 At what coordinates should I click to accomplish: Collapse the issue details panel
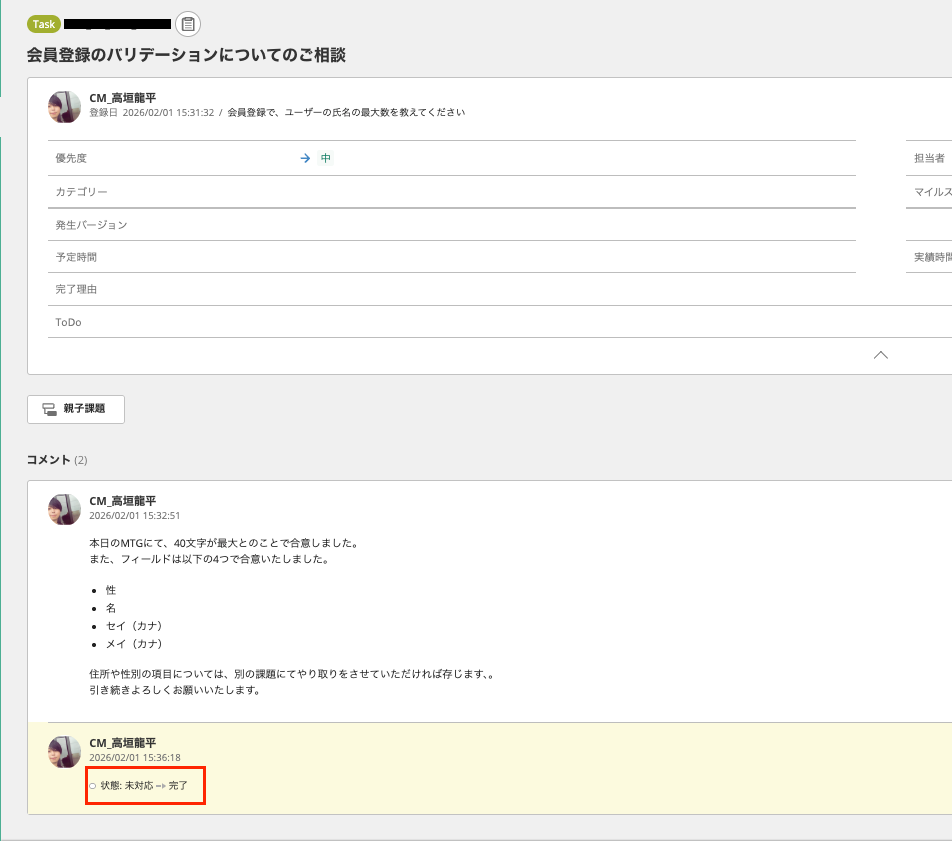click(880, 355)
